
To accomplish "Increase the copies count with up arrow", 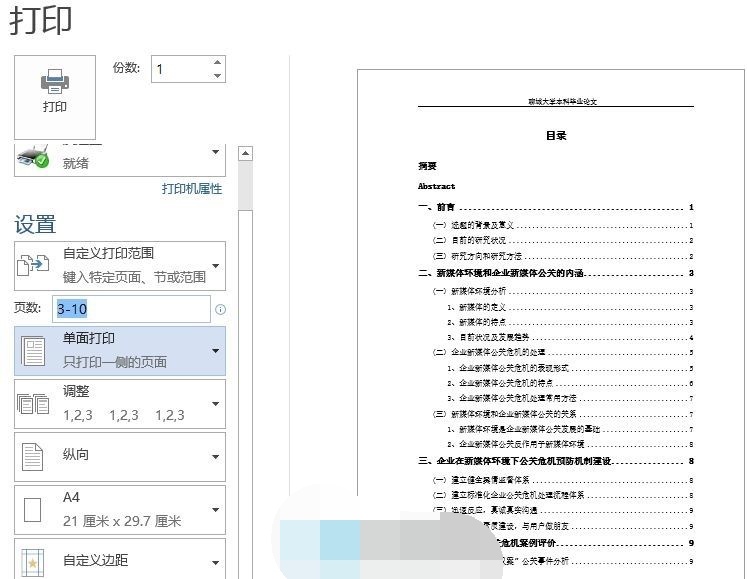I will 218,63.
